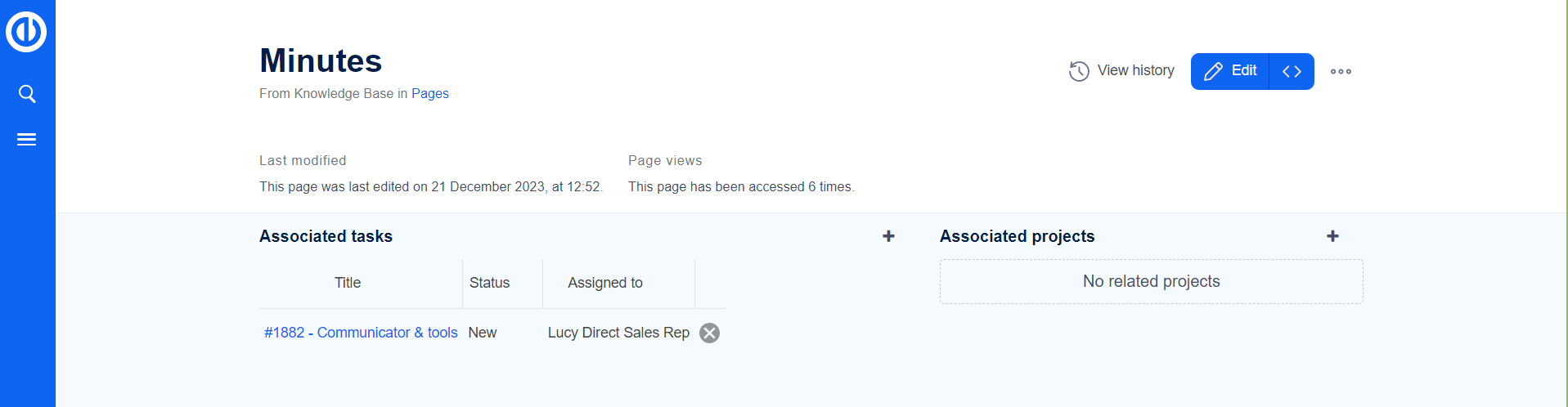Click the View history text

pyautogui.click(x=1135, y=71)
